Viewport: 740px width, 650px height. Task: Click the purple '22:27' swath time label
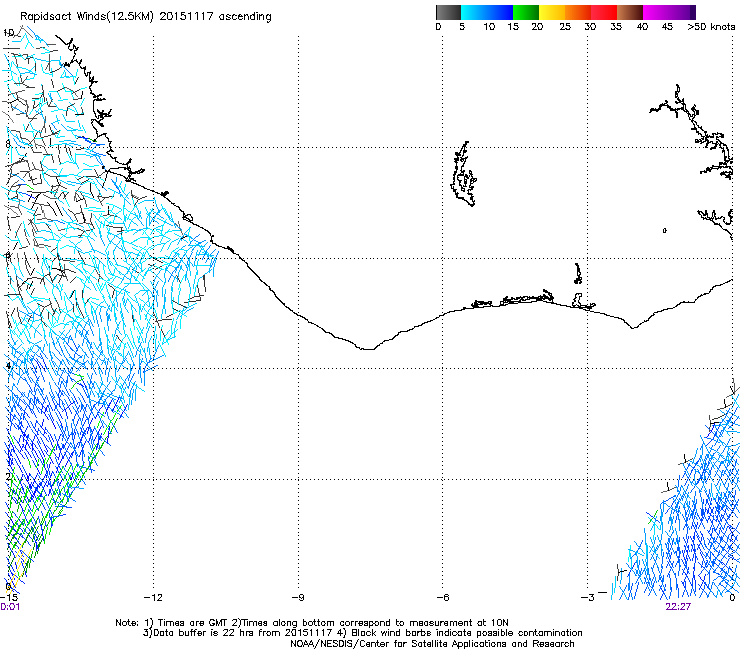pos(678,607)
